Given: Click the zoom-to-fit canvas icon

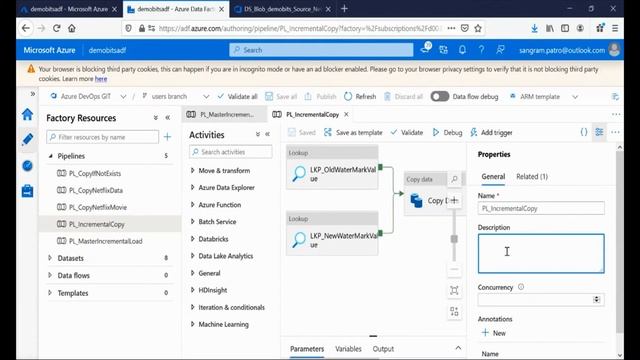Looking at the screenshot, I should (454, 290).
